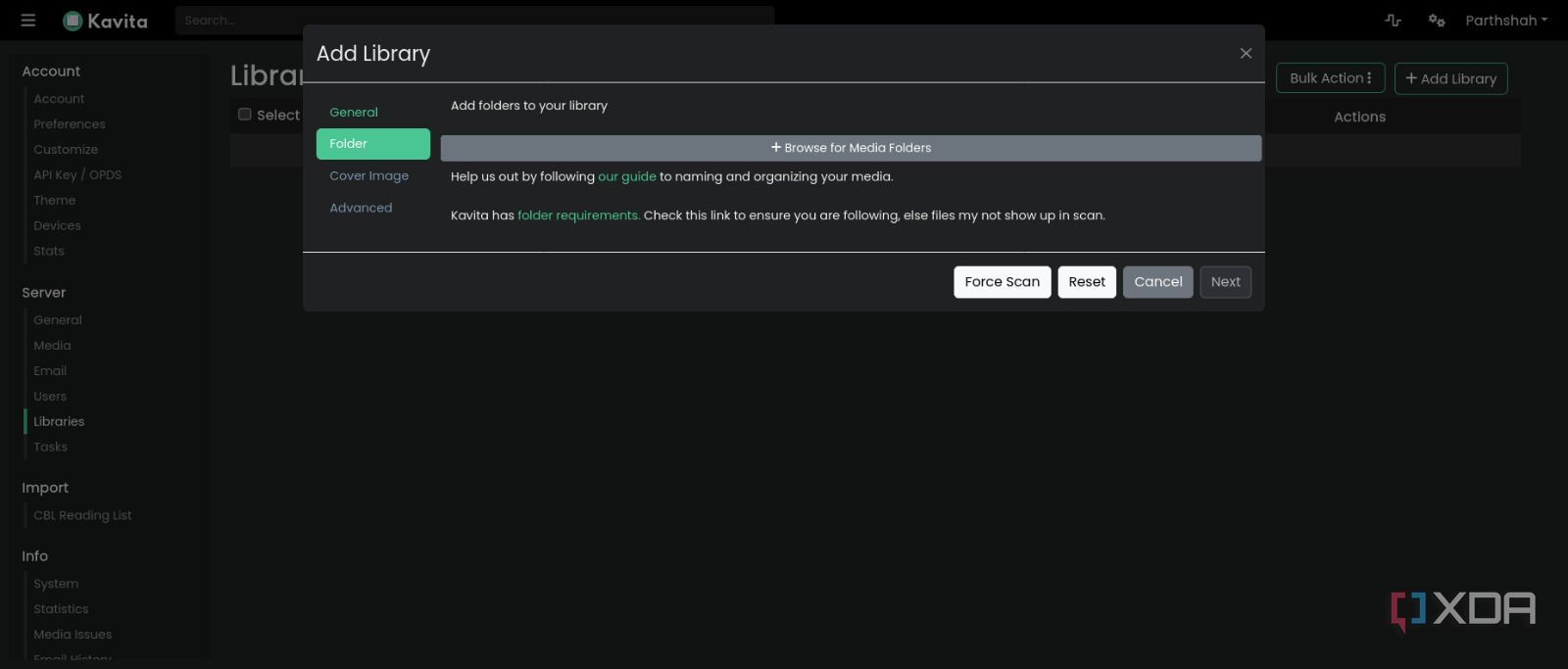
Task: Open the Advanced tab
Action: [x=361, y=208]
